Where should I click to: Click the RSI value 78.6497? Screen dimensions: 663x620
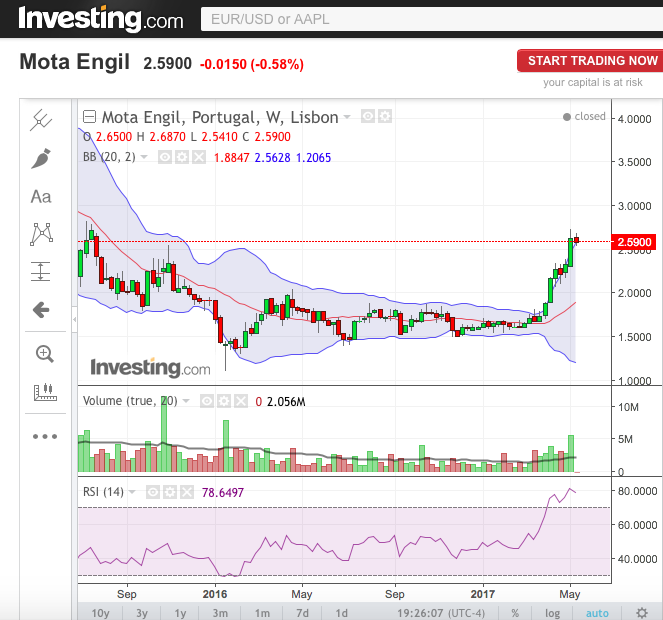[223, 492]
